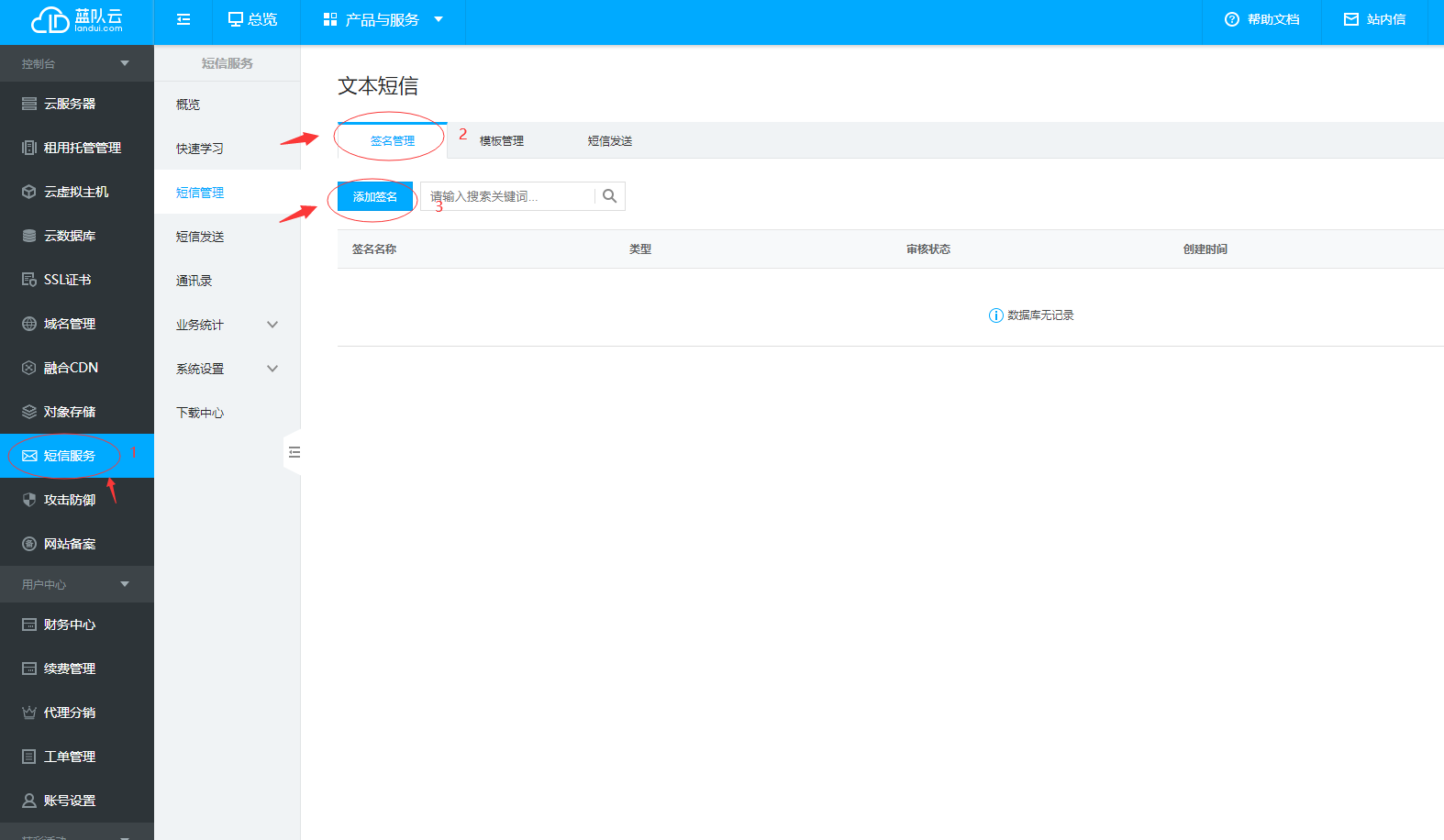Viewport: 1444px width, 840px height.
Task: Click the 工单管理 list icon
Action: 29,757
